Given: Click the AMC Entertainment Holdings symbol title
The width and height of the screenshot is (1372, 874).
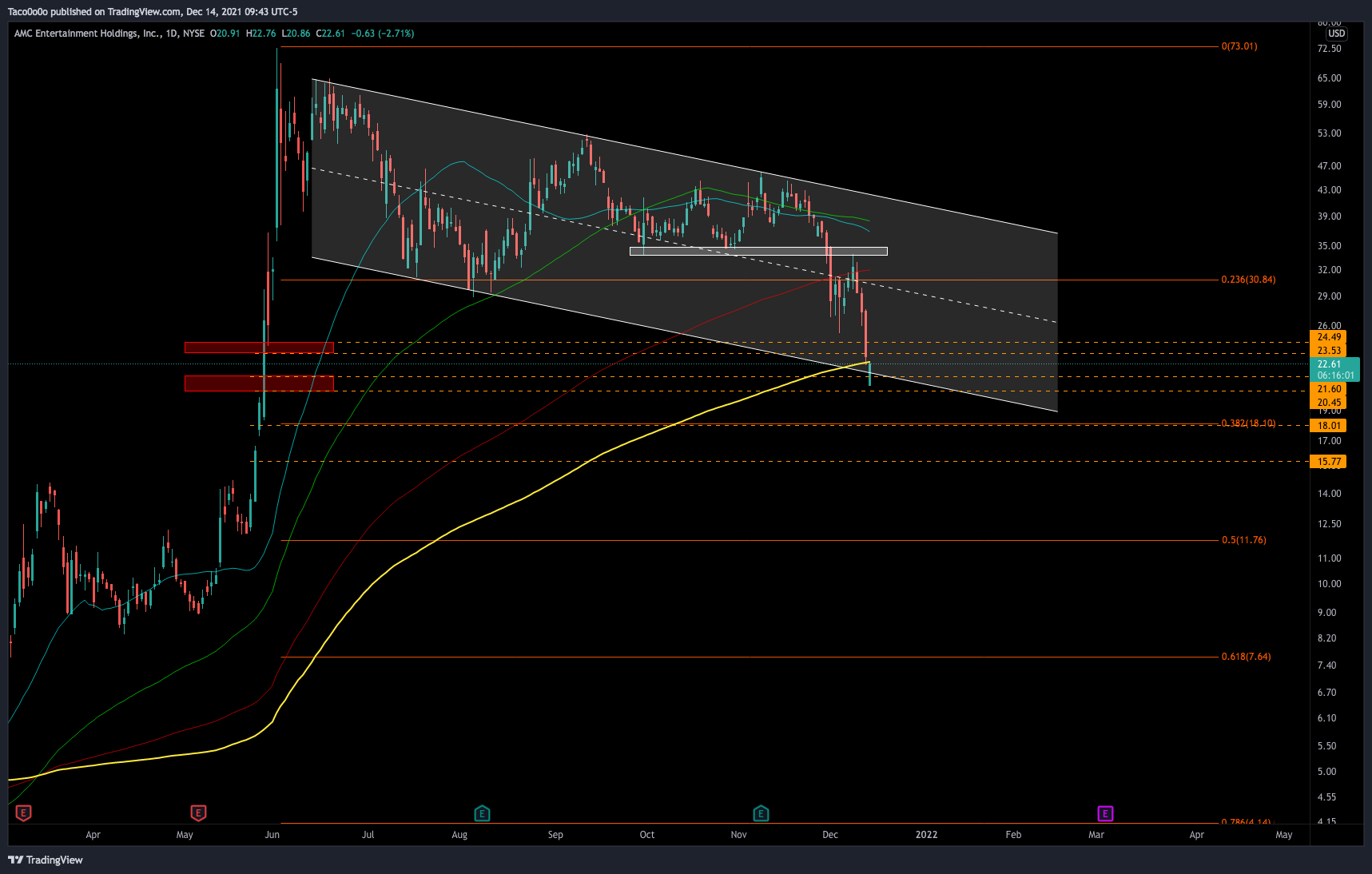Looking at the screenshot, I should click(x=87, y=34).
